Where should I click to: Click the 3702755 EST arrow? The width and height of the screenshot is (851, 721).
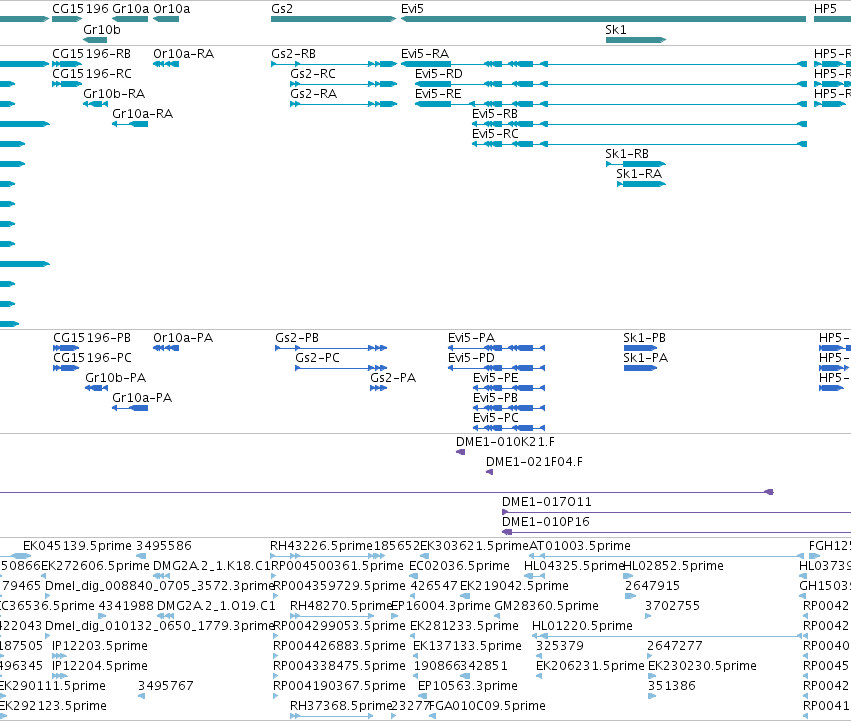click(648, 616)
